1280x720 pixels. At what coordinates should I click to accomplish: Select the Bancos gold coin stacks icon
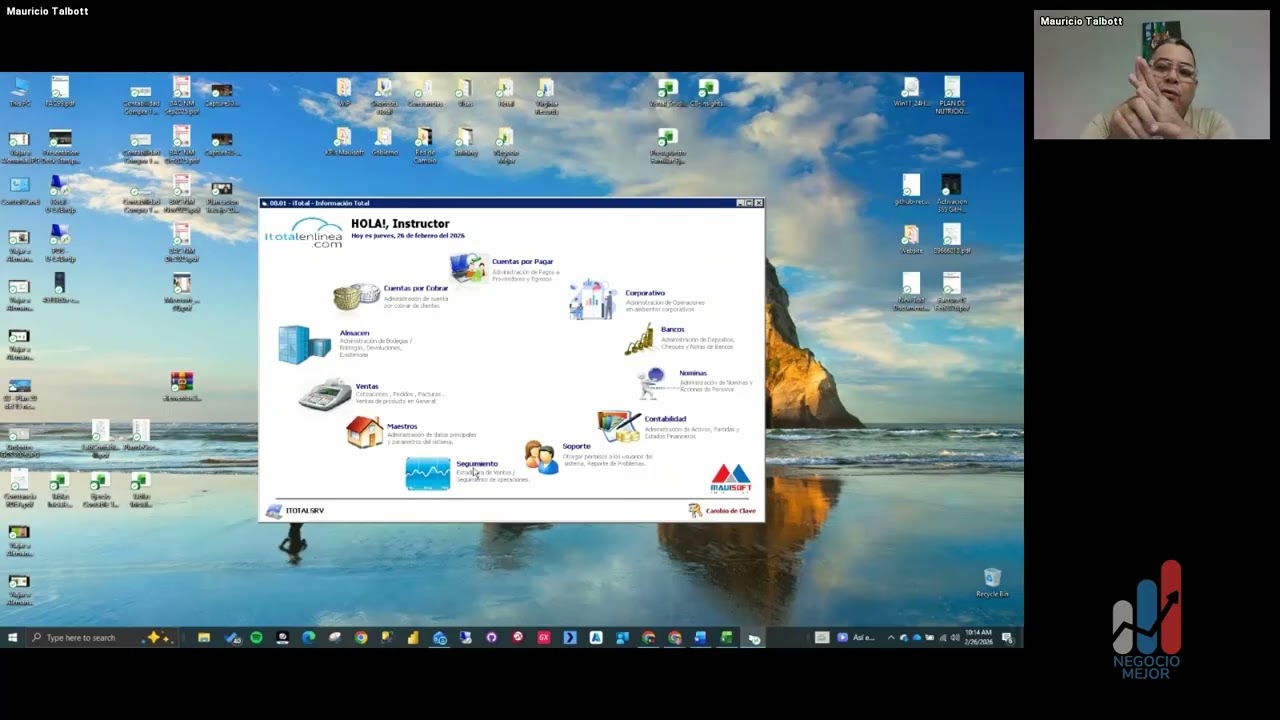click(x=640, y=339)
